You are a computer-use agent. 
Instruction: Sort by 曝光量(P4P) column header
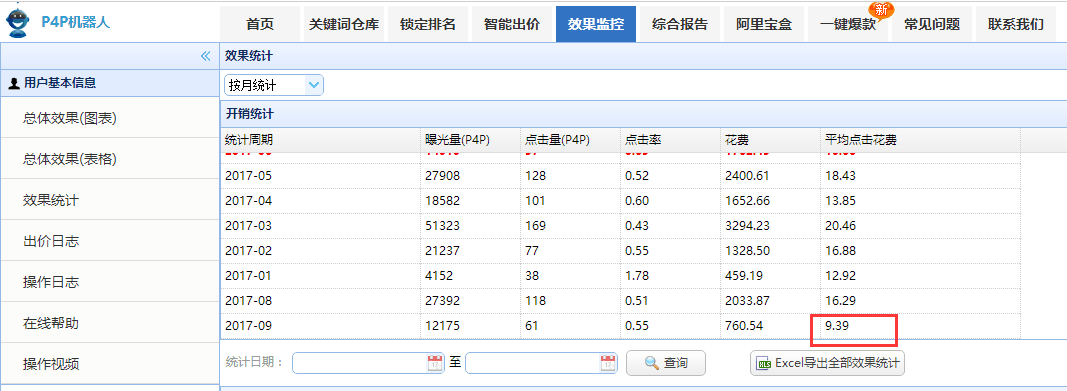pyautogui.click(x=470, y=140)
